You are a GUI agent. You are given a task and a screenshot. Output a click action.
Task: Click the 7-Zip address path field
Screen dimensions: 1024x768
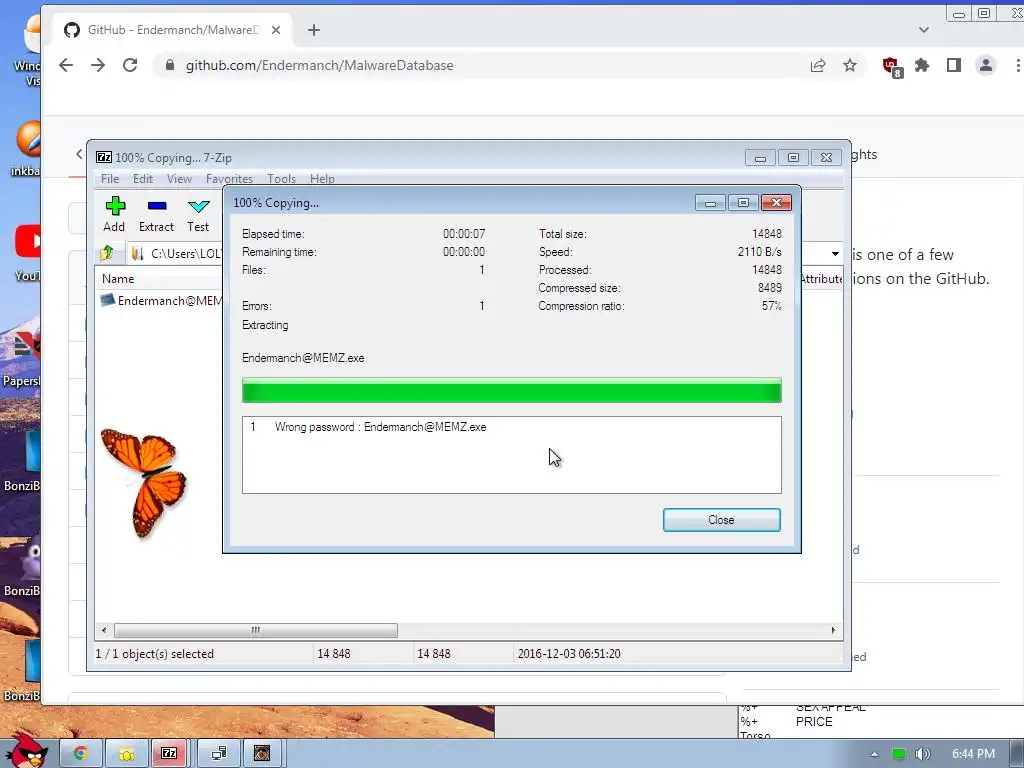coord(177,253)
